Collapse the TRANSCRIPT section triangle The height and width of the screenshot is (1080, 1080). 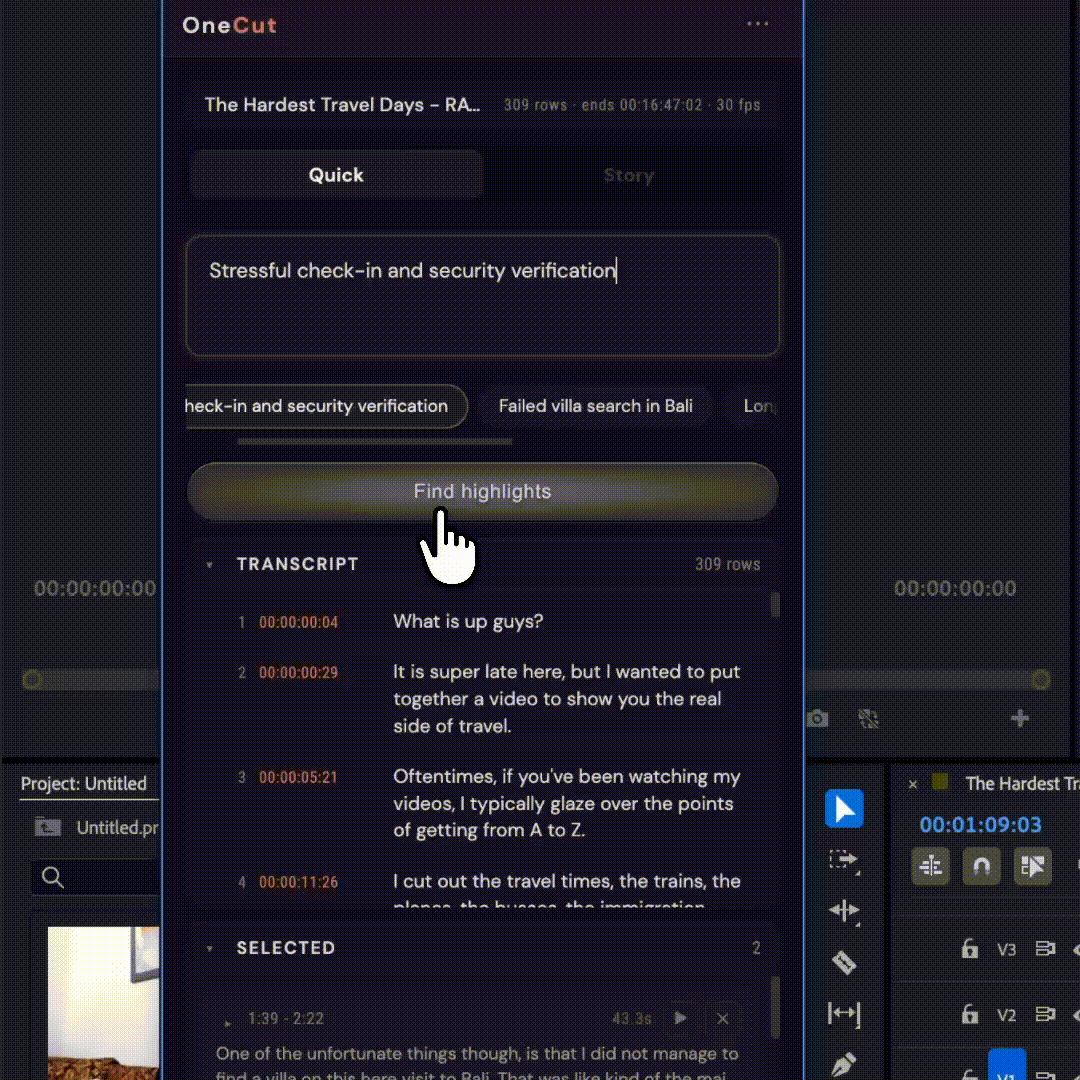click(x=209, y=565)
